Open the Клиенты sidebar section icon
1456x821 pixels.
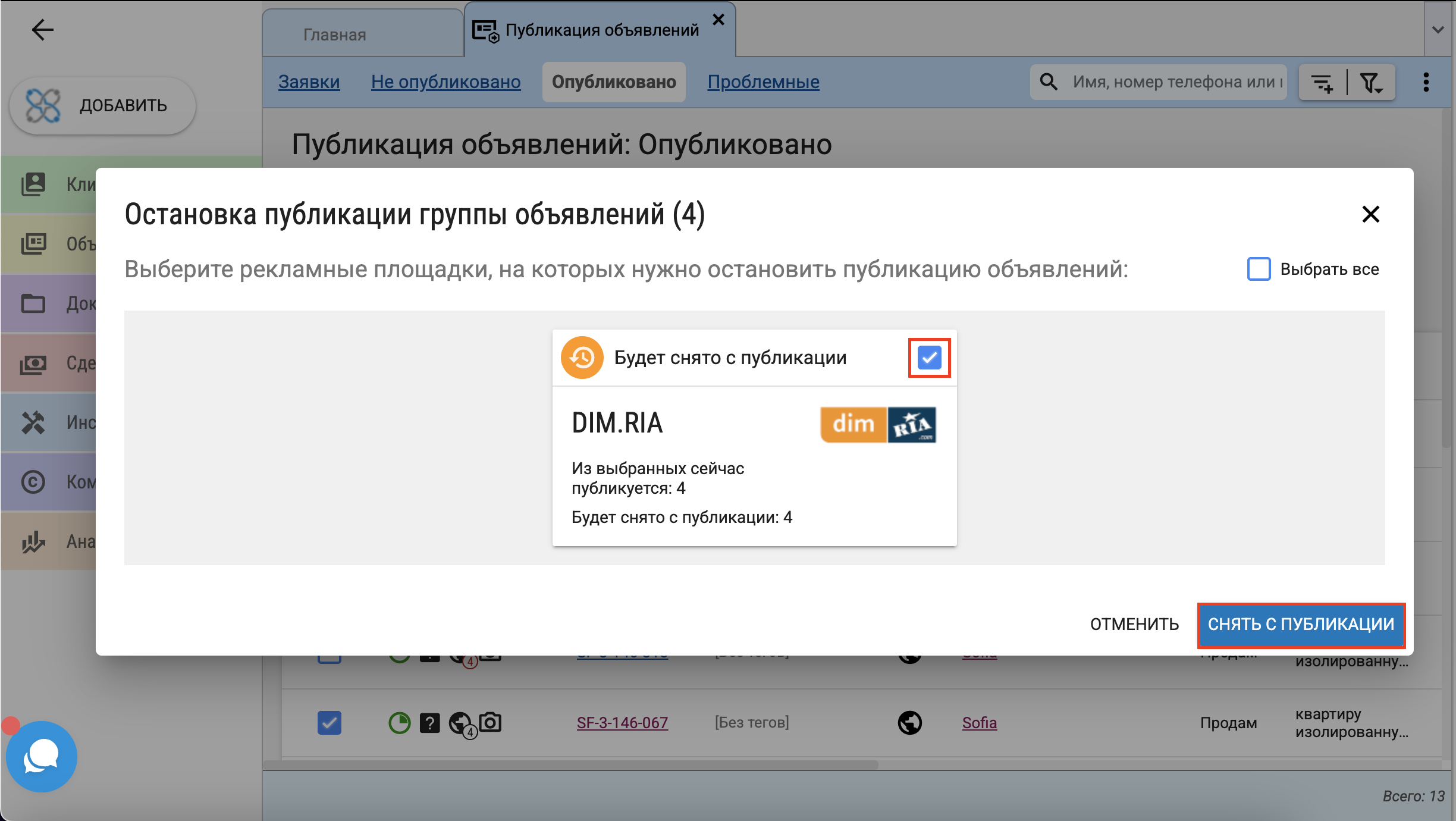(x=33, y=184)
